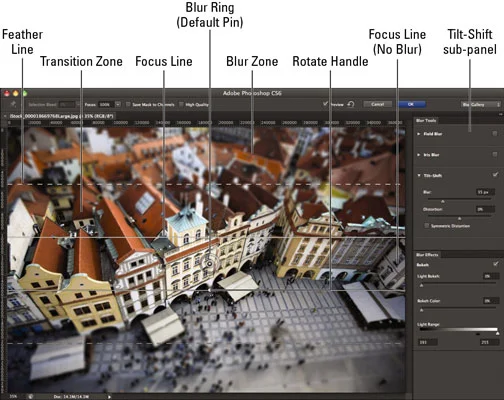504x400 pixels.
Task: Enable the Iris Blur checkbox
Action: (495, 154)
